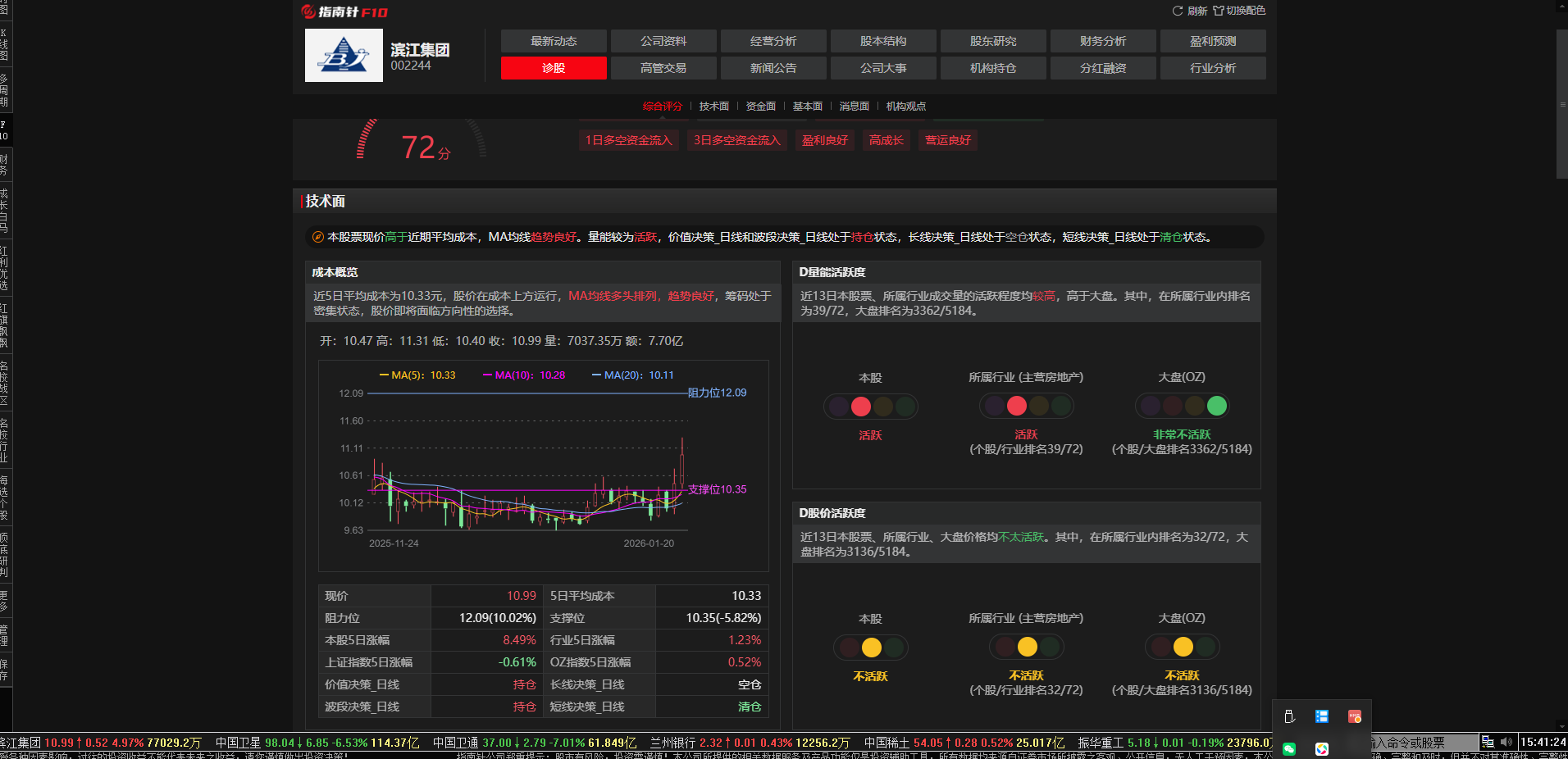Click the 15:41:24 clock display

click(x=1543, y=743)
